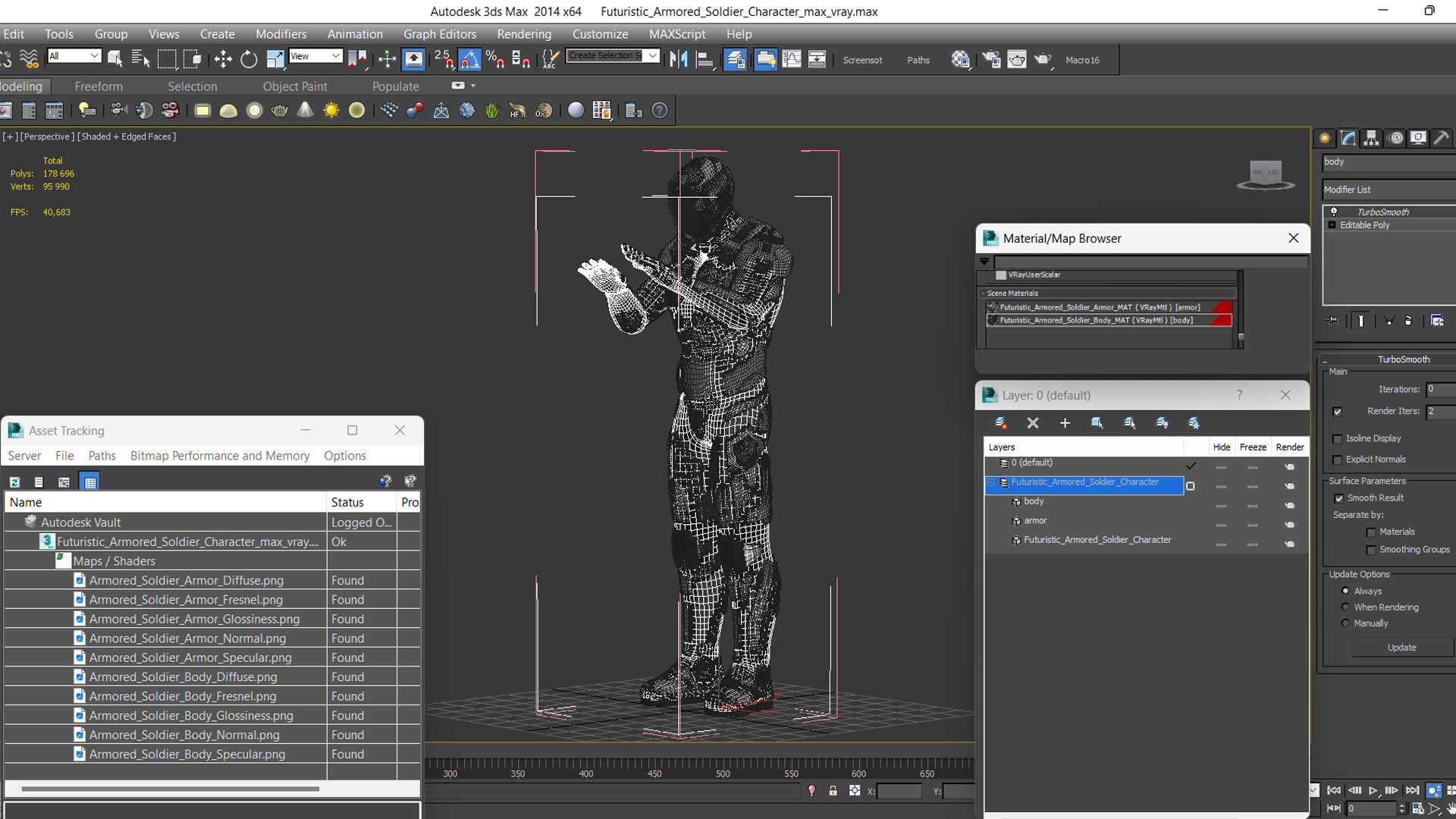
Task: Click the Mirror tool icon
Action: pos(679,59)
